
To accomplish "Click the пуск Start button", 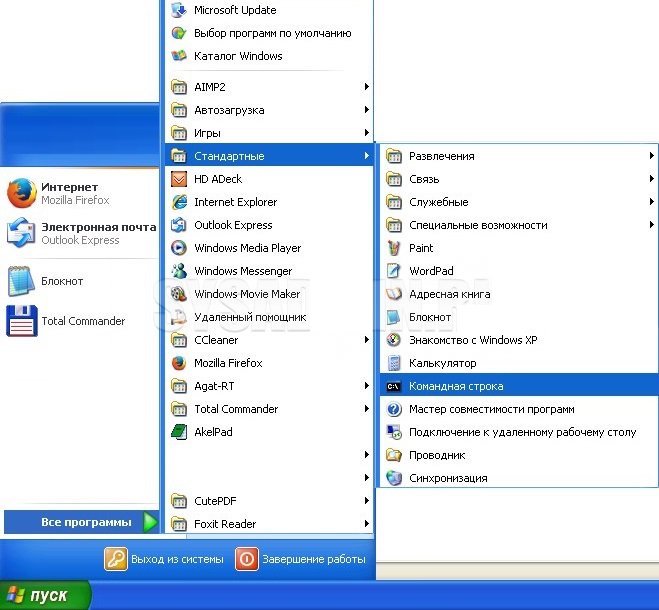I will 45,596.
